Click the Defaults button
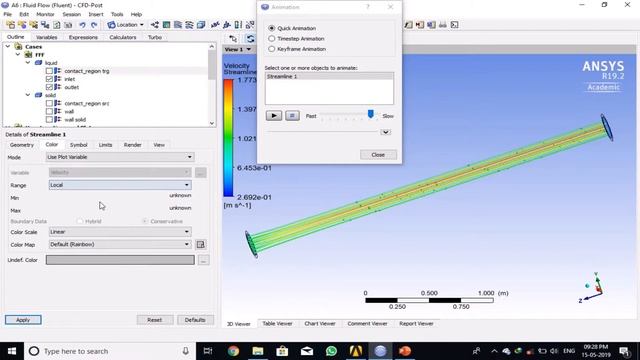This screenshot has height=360, width=640. click(x=195, y=320)
